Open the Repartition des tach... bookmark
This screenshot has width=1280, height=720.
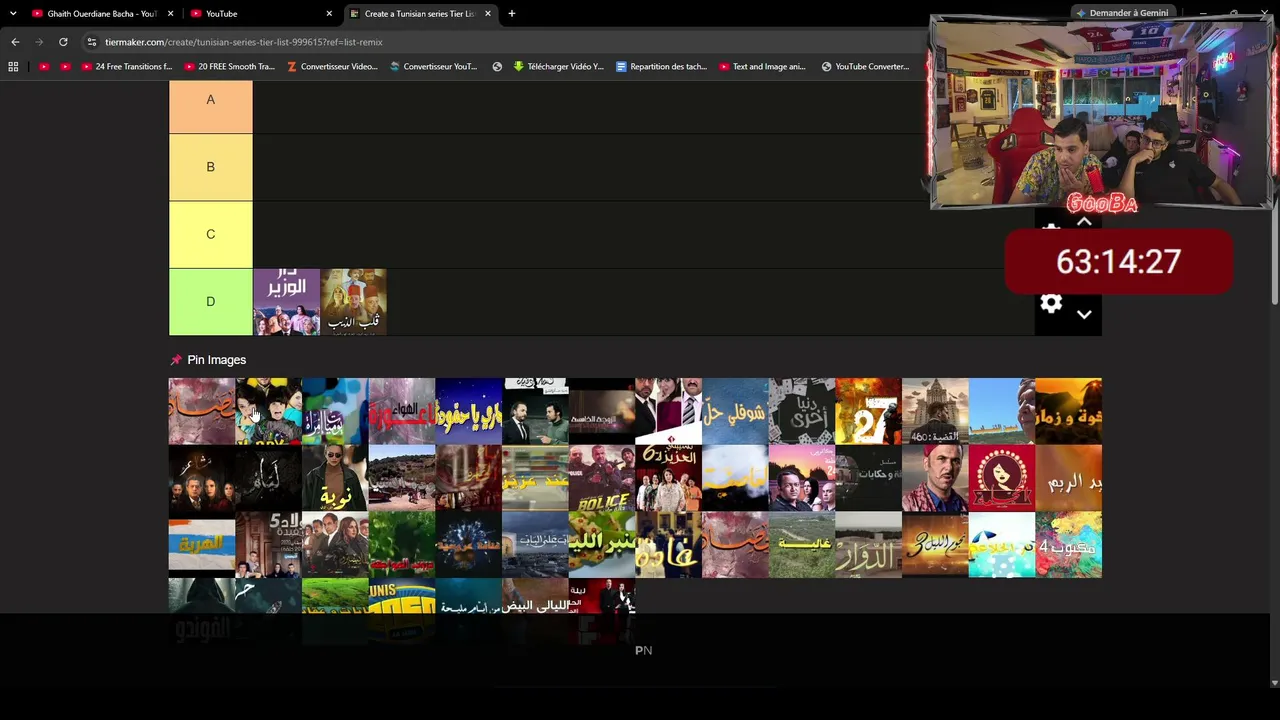click(661, 67)
